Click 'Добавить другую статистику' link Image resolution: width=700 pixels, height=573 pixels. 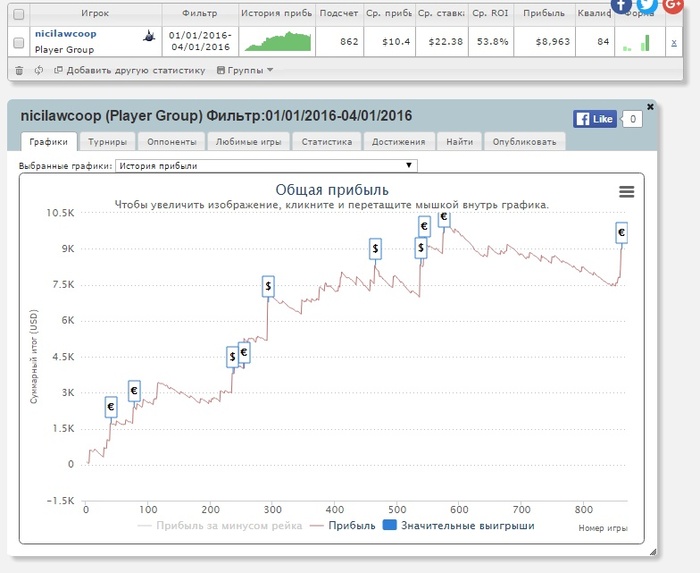(x=129, y=71)
